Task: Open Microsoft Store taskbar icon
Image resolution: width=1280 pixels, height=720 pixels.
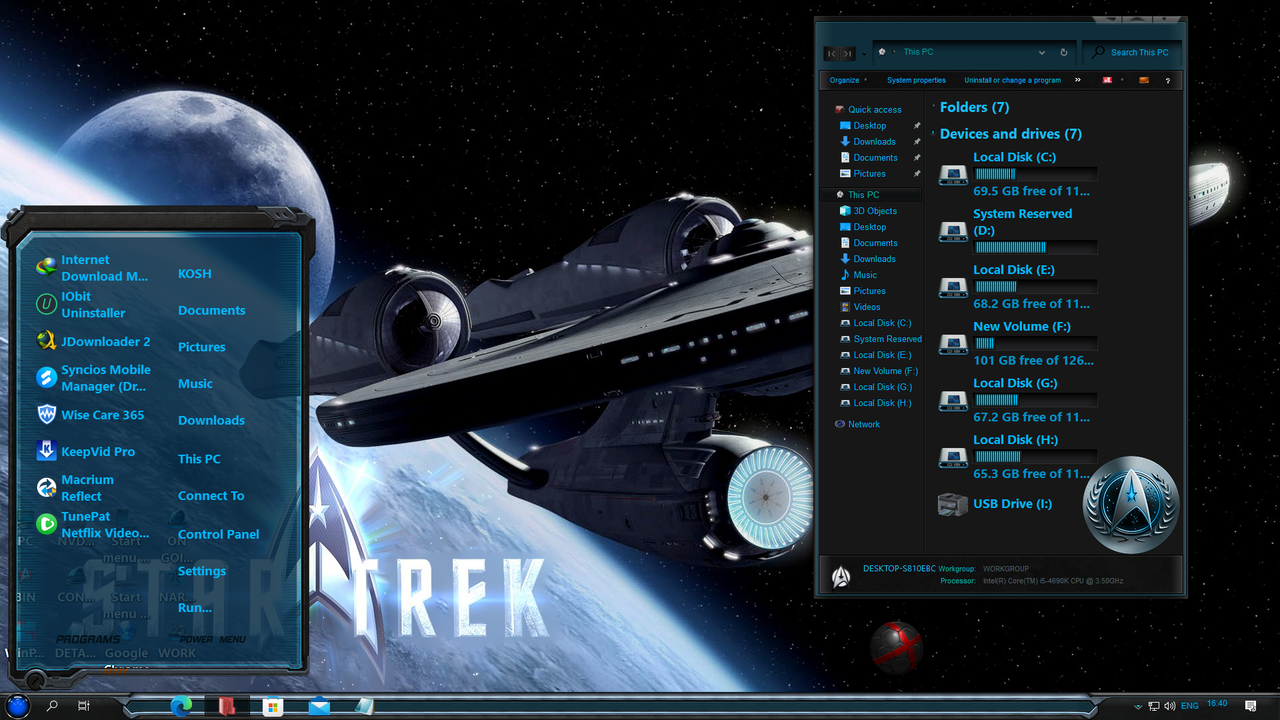Action: coord(272,706)
